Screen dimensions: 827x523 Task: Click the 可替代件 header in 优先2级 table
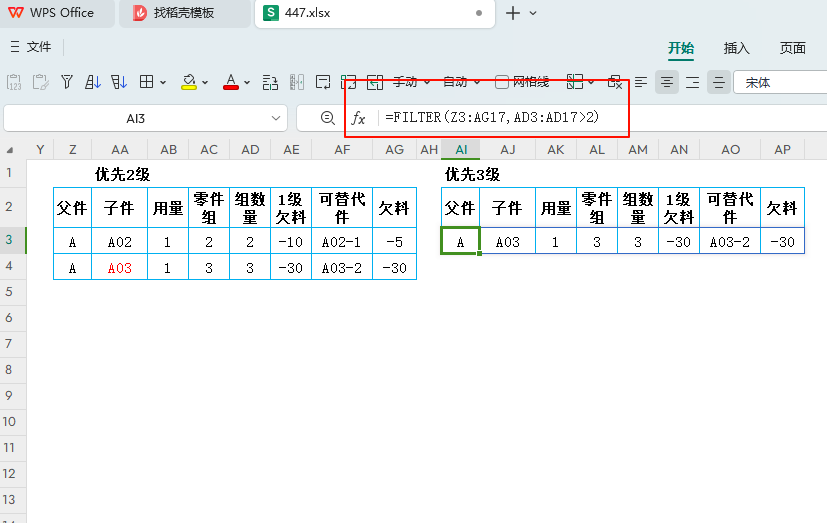tap(342, 208)
